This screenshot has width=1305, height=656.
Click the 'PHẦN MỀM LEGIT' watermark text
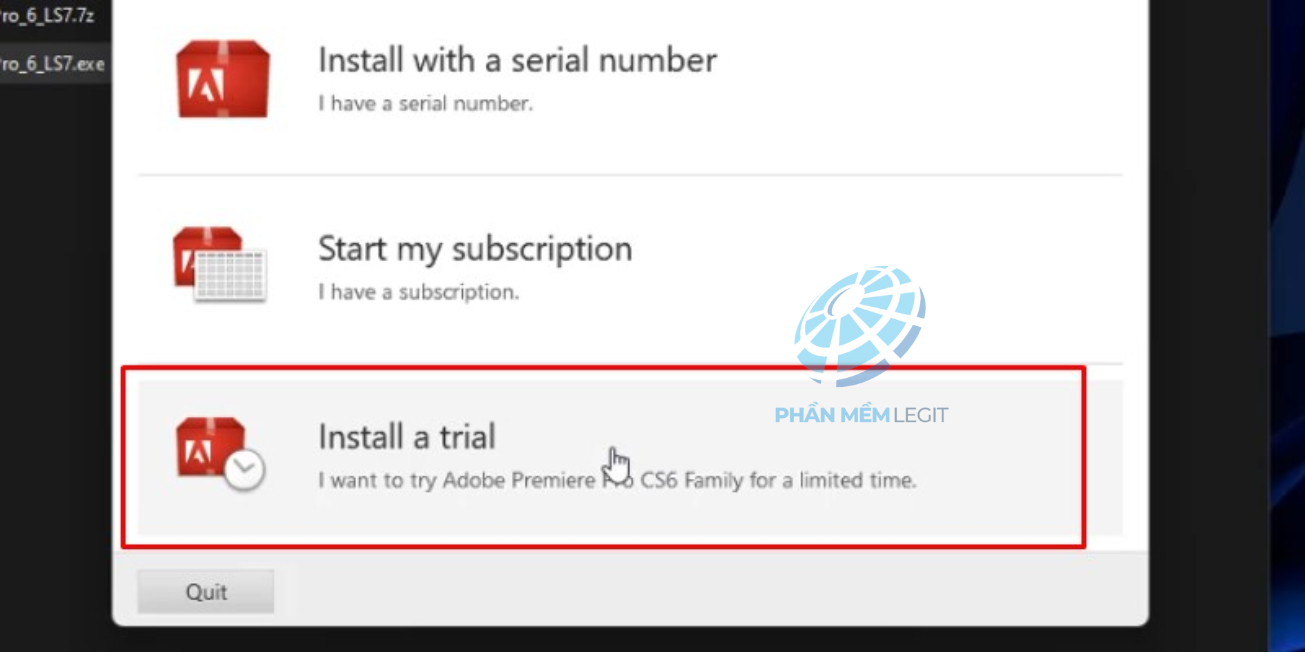[861, 415]
